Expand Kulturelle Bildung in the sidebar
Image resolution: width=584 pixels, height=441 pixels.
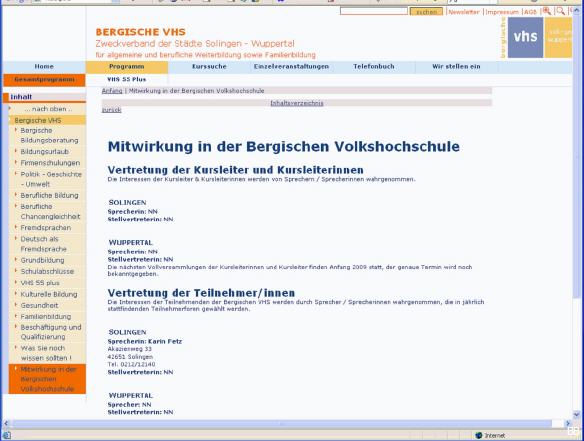point(49,294)
